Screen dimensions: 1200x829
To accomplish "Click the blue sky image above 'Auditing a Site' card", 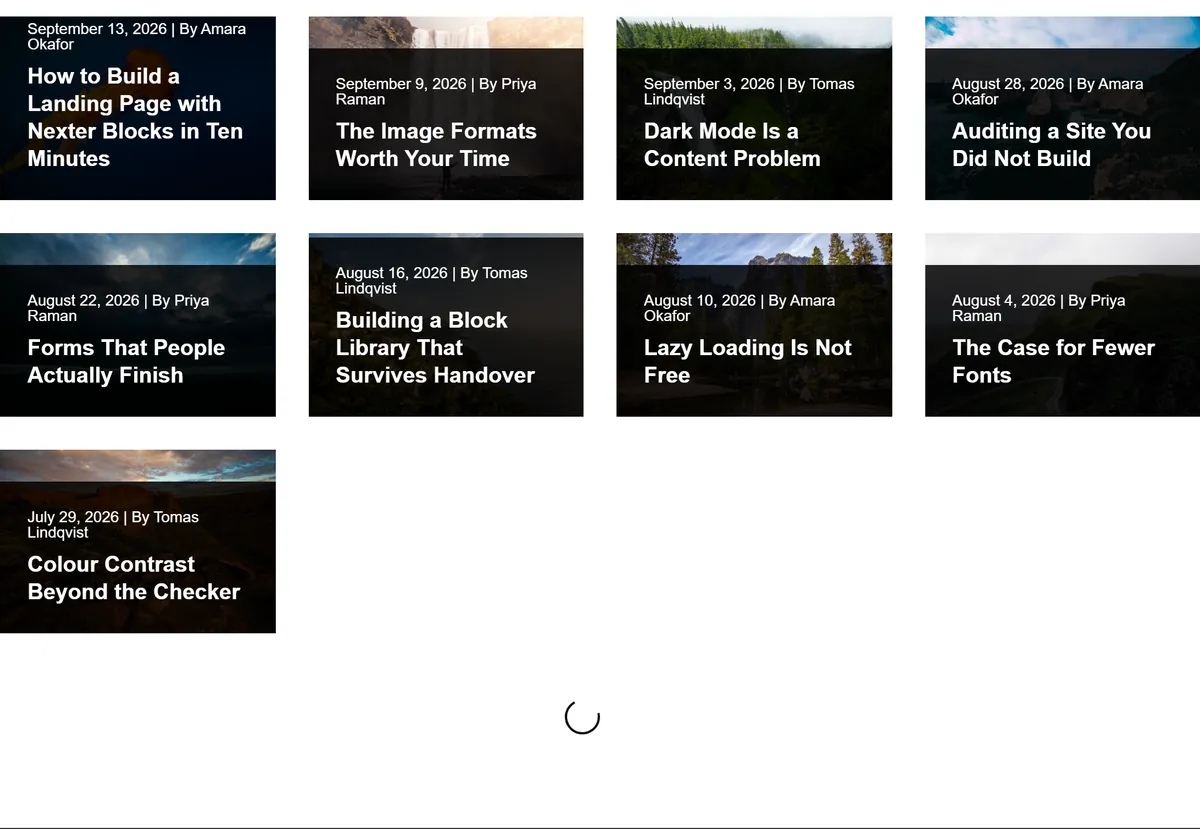I will [x=1062, y=32].
